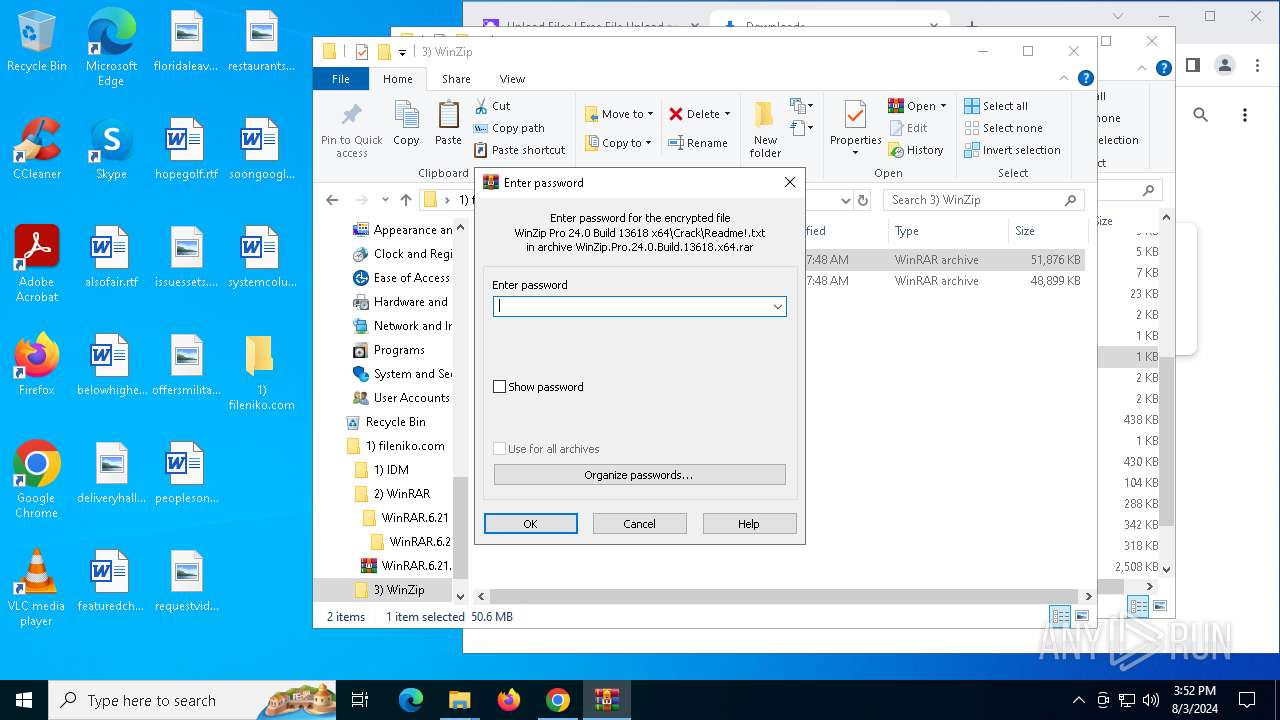Open the Move to dropdown
Image resolution: width=1280 pixels, height=720 pixels.
click(x=619, y=114)
